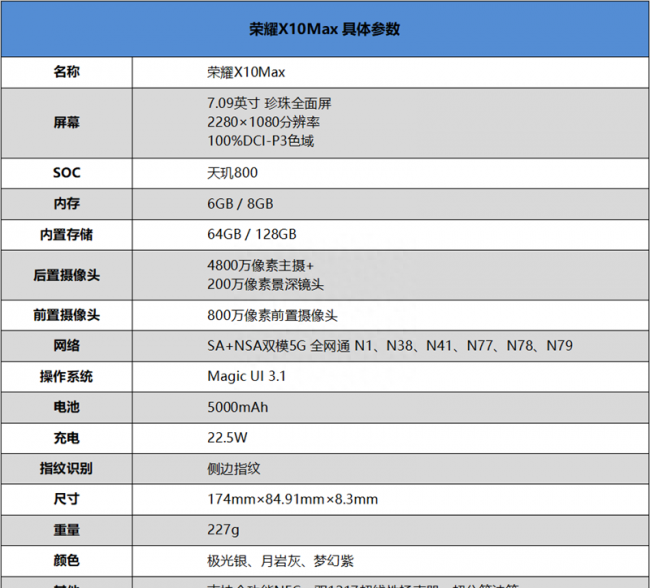Select the "重量" row label
The image size is (650, 588).
point(66,530)
